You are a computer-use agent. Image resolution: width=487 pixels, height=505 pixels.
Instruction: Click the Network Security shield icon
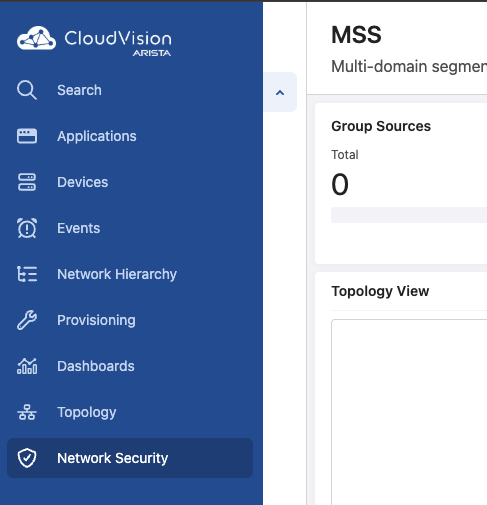(x=27, y=458)
